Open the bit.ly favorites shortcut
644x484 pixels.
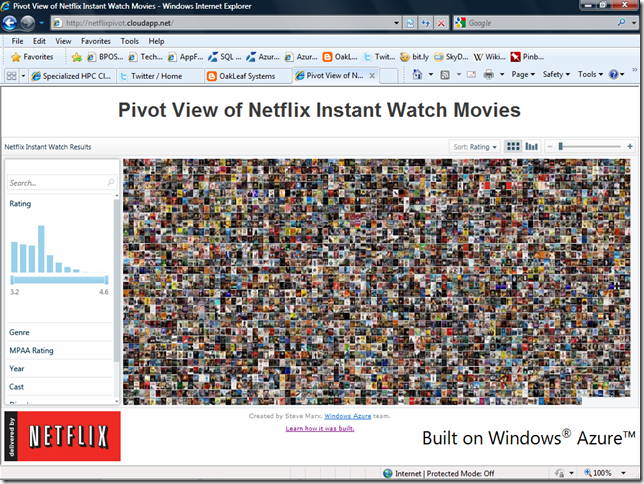pos(414,57)
